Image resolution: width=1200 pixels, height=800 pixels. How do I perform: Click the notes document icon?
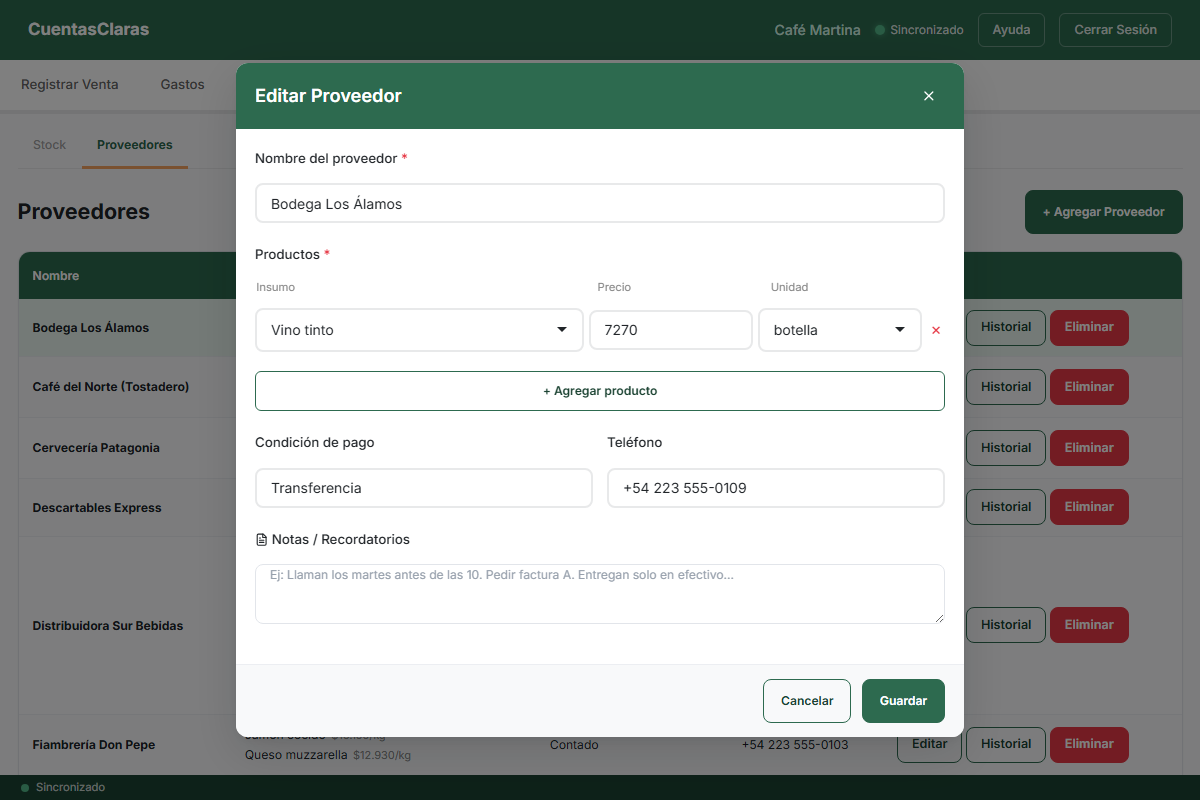pos(262,540)
